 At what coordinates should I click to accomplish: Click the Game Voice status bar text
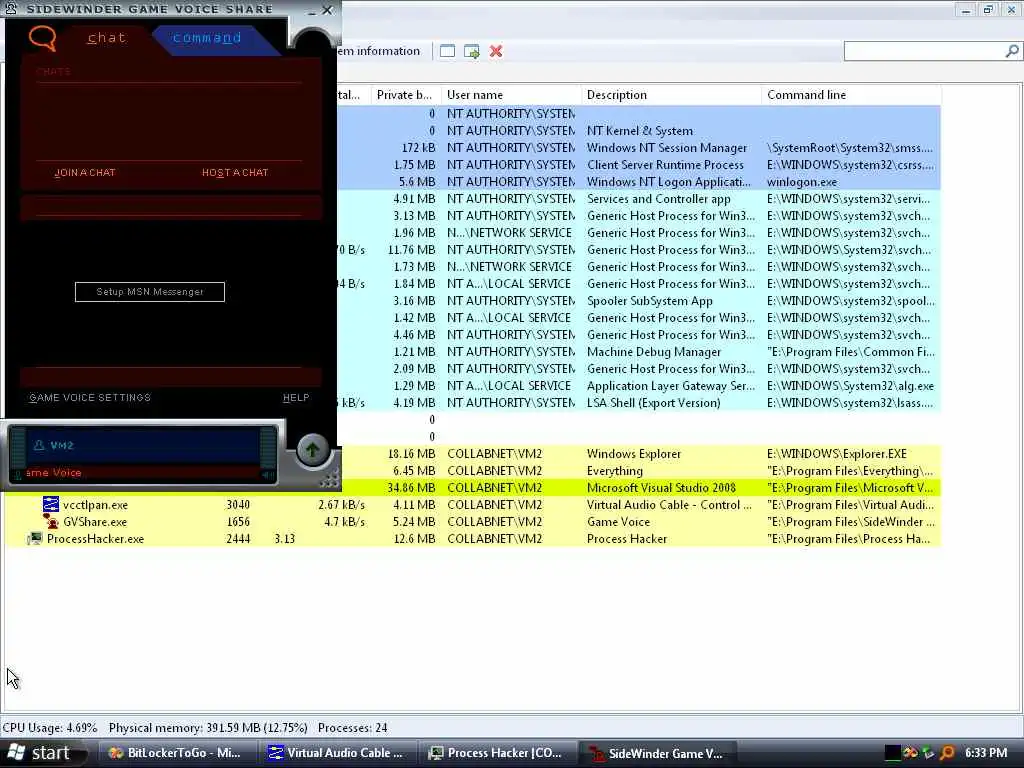pyautogui.click(x=54, y=473)
